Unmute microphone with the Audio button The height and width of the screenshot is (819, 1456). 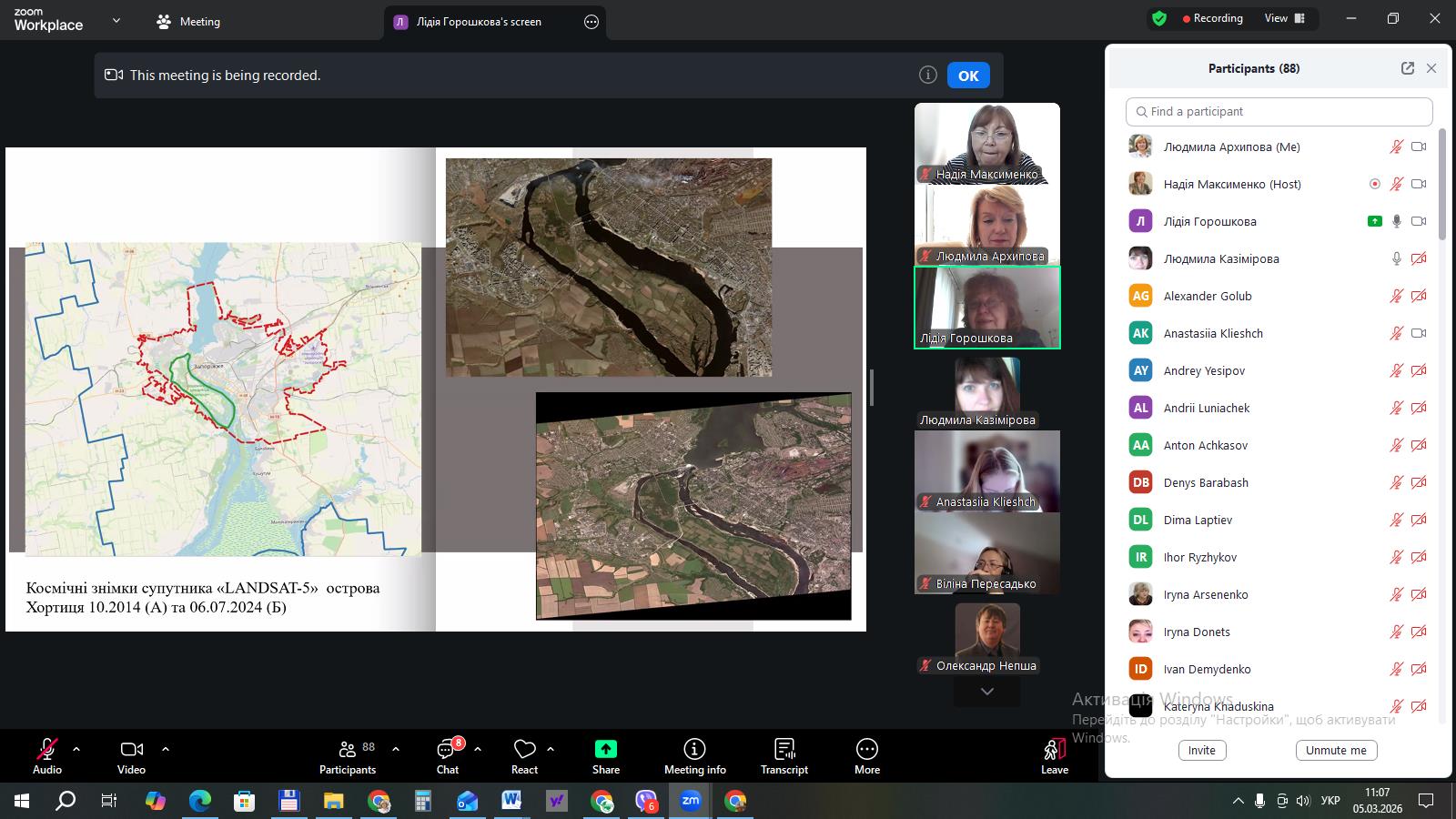tap(46, 750)
